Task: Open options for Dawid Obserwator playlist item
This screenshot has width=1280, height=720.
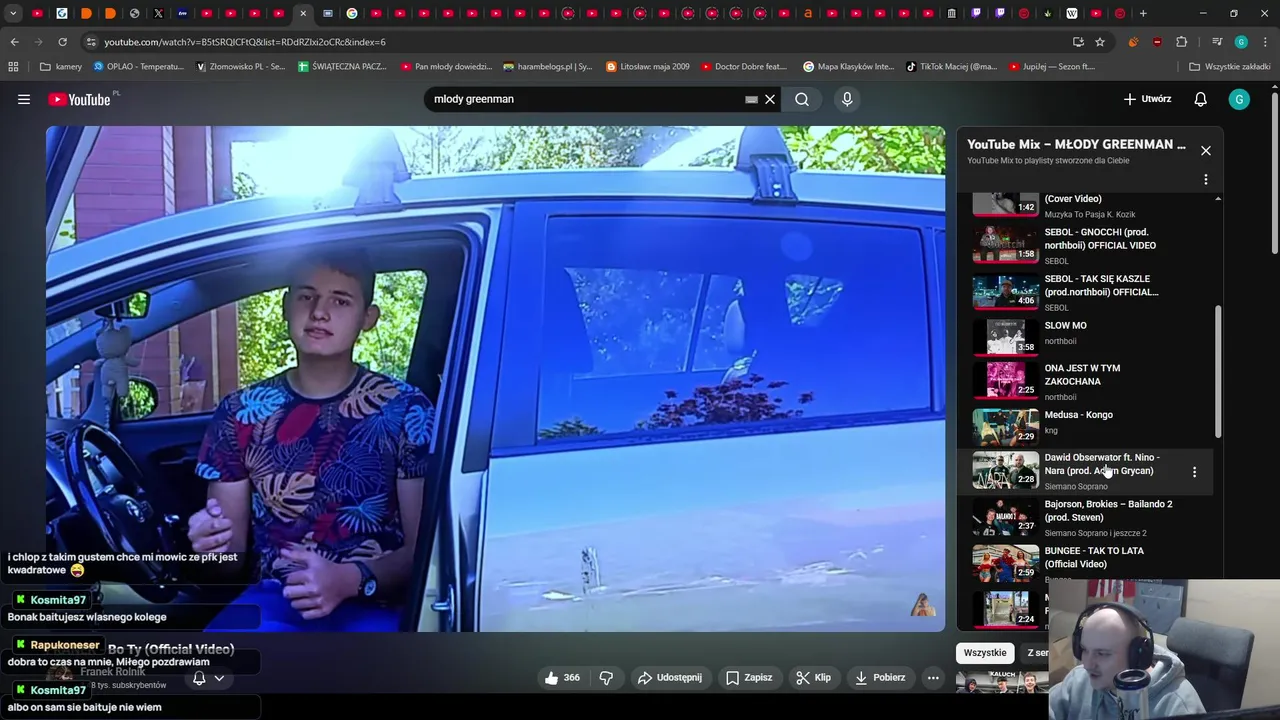Action: 1194,472
